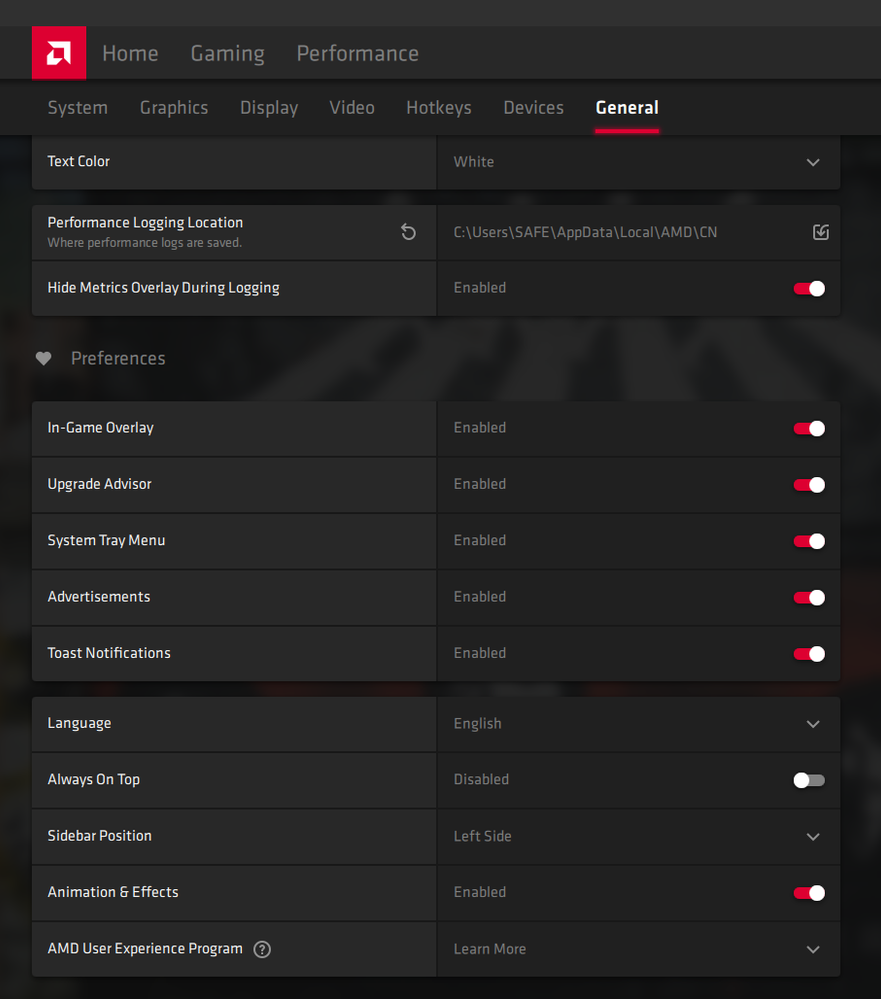This screenshot has width=881, height=999.
Task: Open the Video settings tab
Action: pos(352,108)
